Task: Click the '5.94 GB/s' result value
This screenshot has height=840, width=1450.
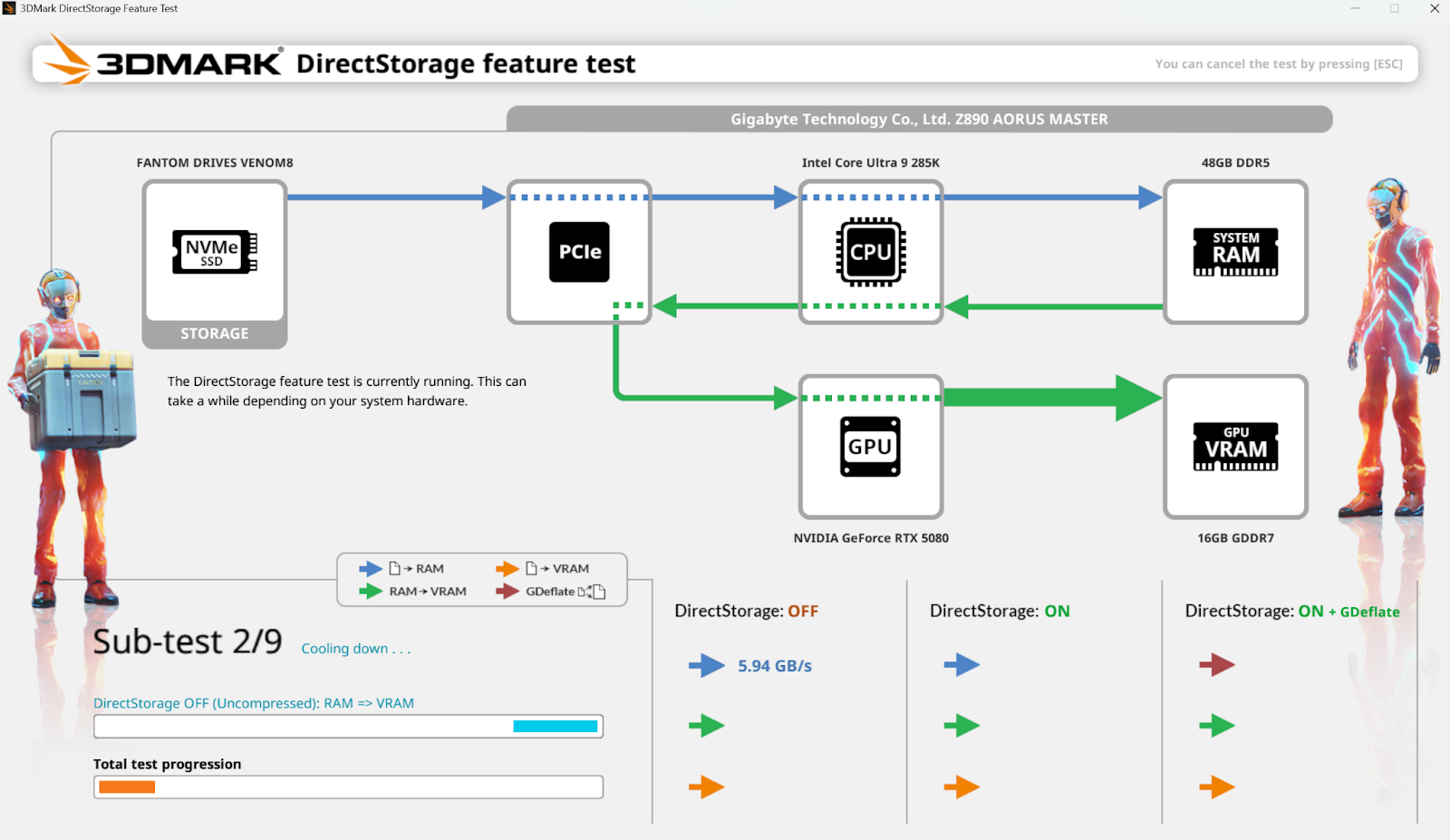Action: tap(775, 666)
